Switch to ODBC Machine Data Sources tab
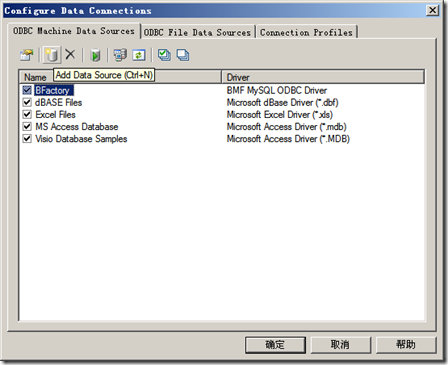The width and height of the screenshot is (448, 365). coord(74,31)
